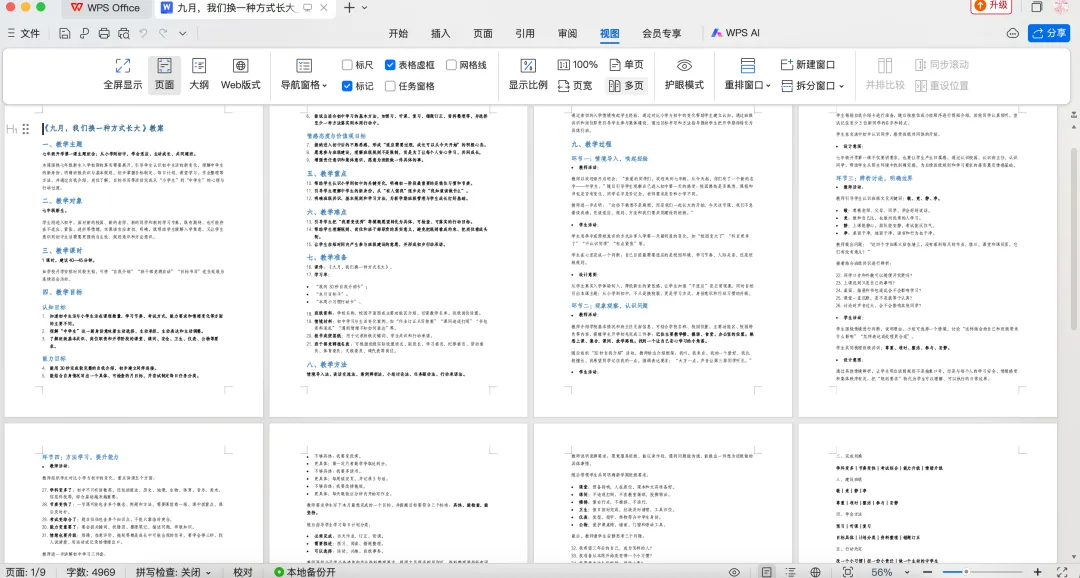Select web layout globe icon in status bar
The height and width of the screenshot is (578, 1080).
(x=816, y=572)
